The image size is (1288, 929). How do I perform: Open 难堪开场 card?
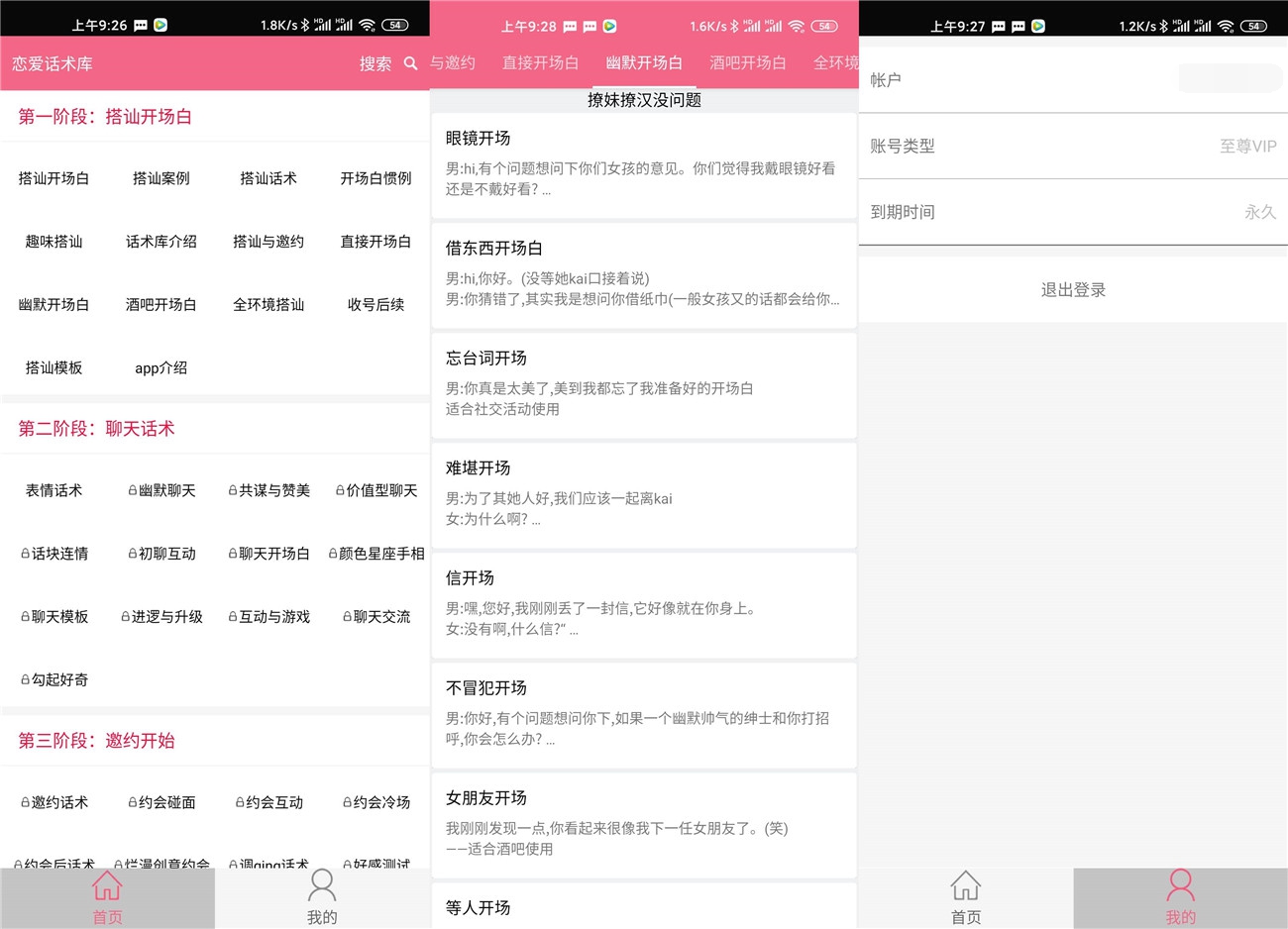(644, 495)
